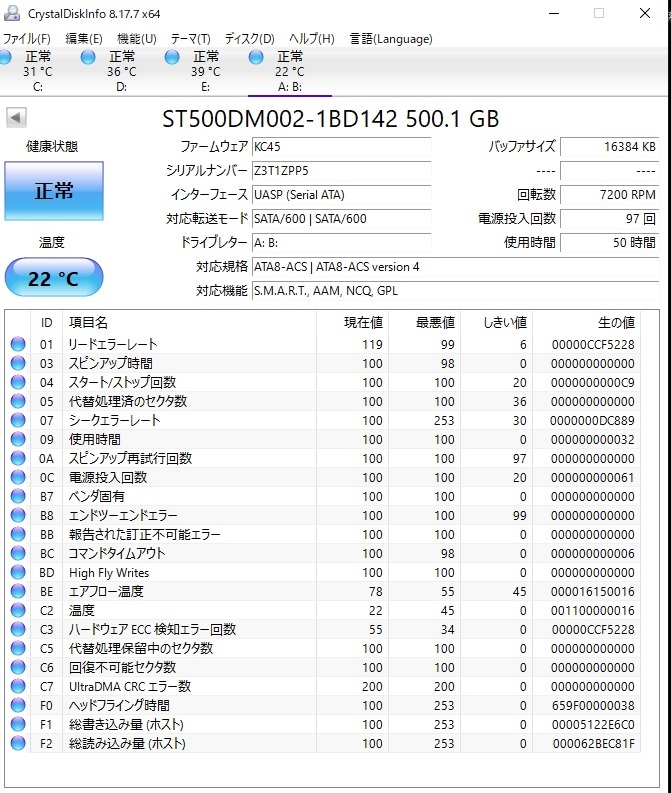Click status orb for ID 0C 電源投入回数 row
671x793 pixels.
pos(18,477)
